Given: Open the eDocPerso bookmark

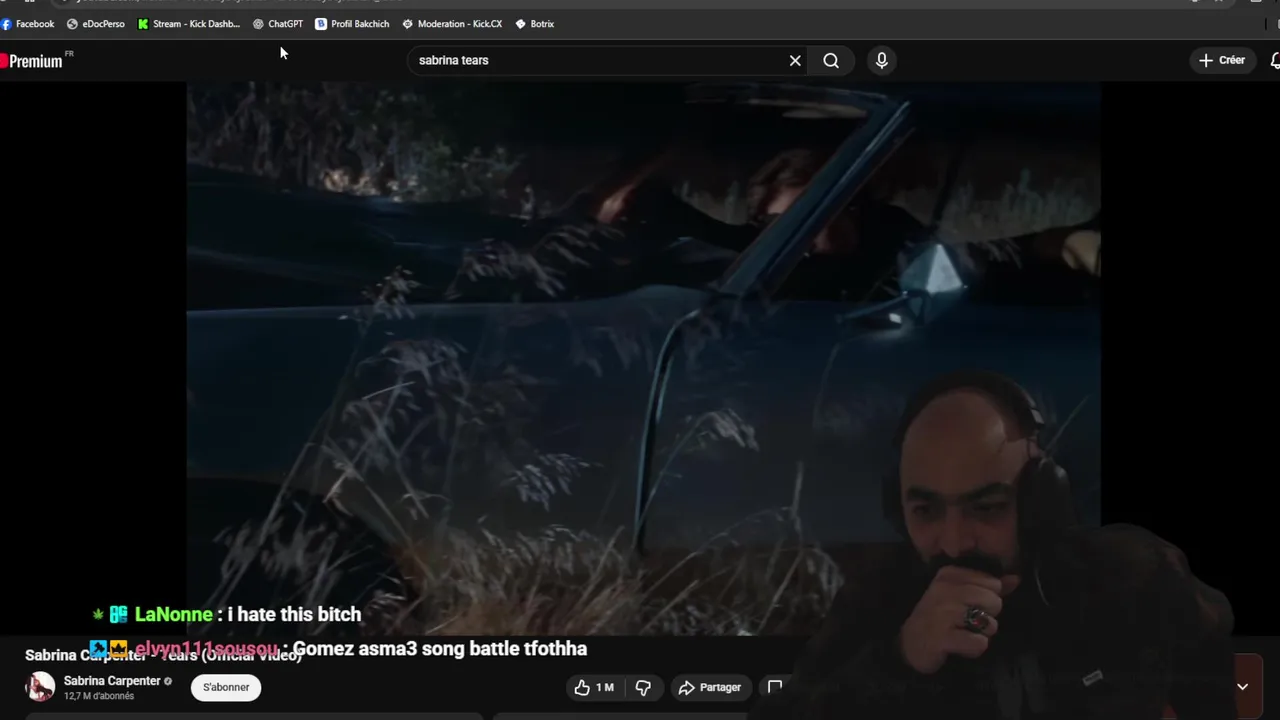Looking at the screenshot, I should (95, 24).
